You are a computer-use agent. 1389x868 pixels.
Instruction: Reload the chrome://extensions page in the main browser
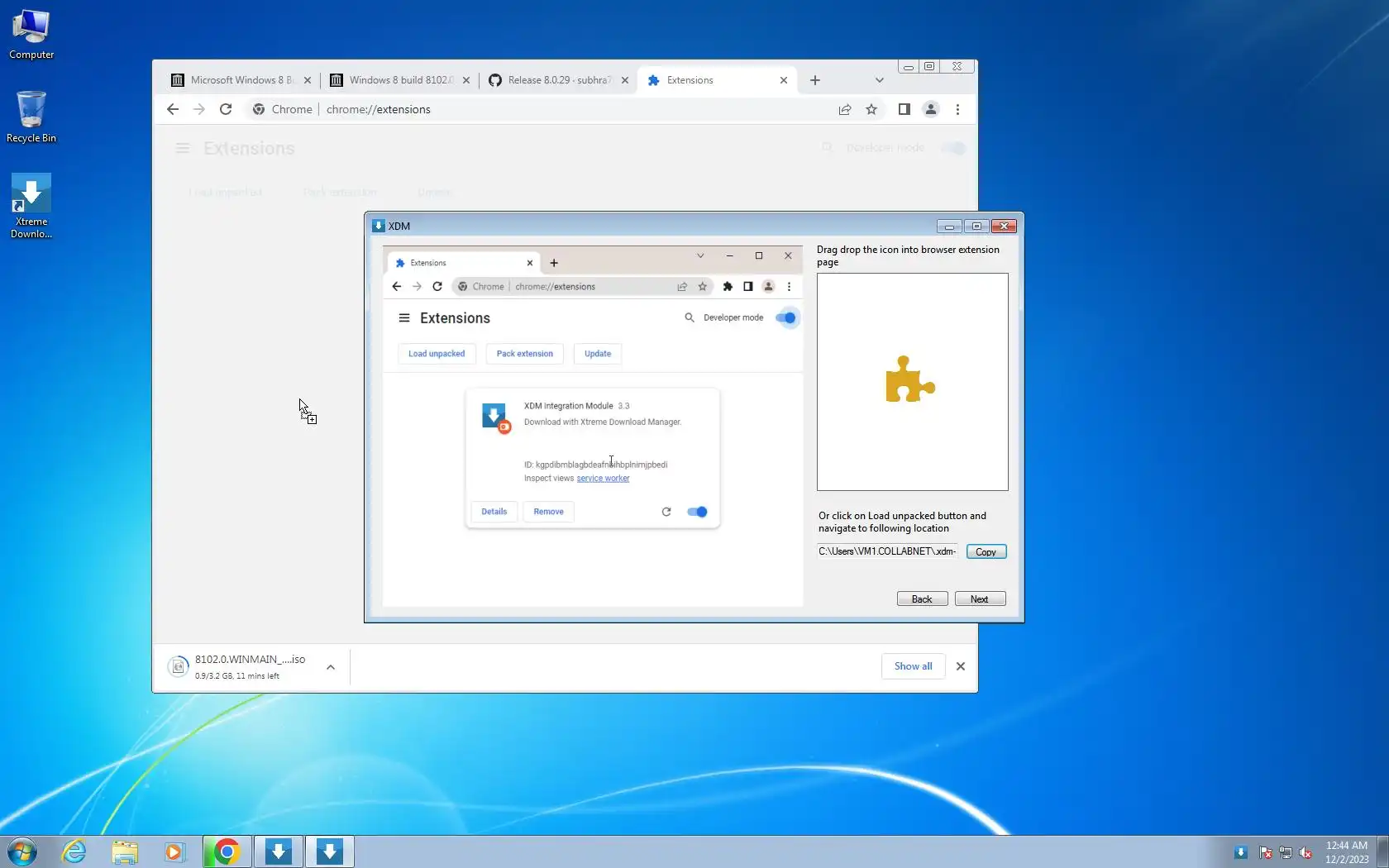[226, 109]
